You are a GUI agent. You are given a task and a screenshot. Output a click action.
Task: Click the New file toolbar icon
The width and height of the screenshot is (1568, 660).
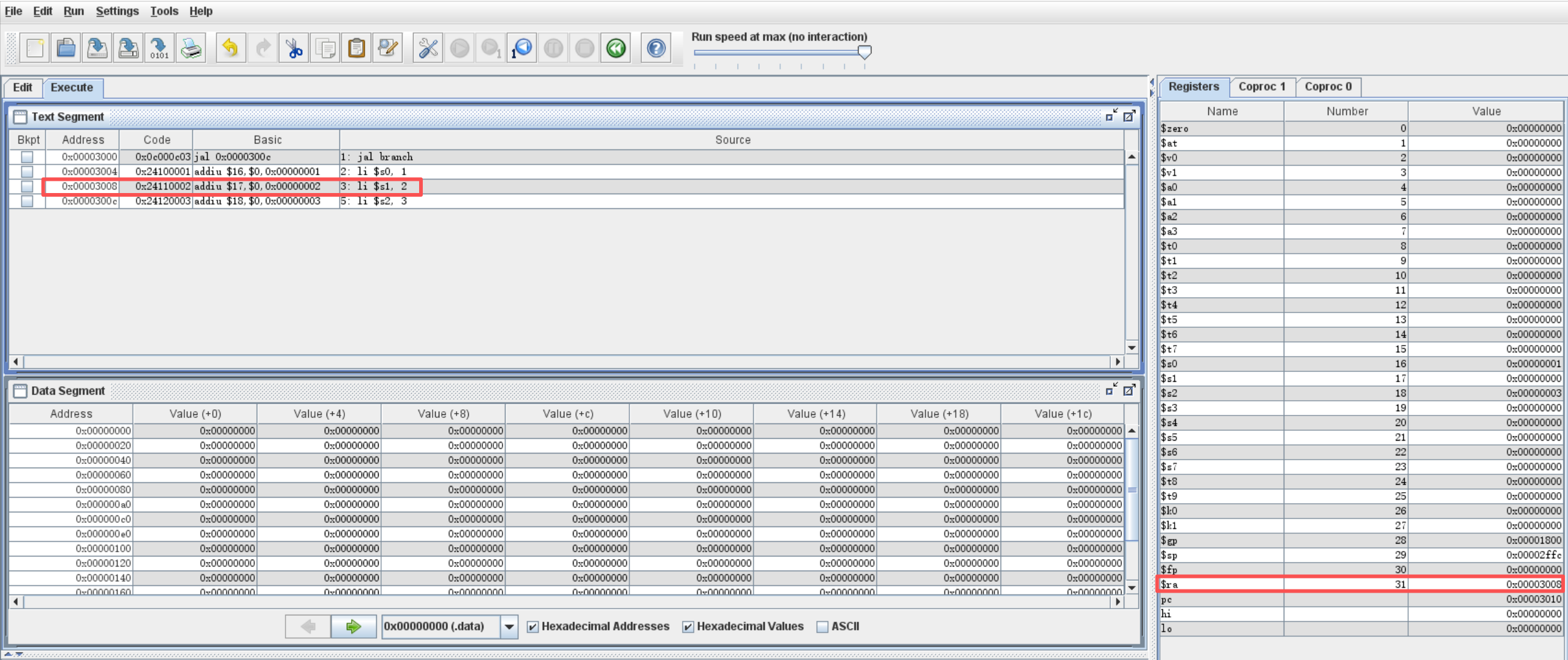(x=35, y=48)
